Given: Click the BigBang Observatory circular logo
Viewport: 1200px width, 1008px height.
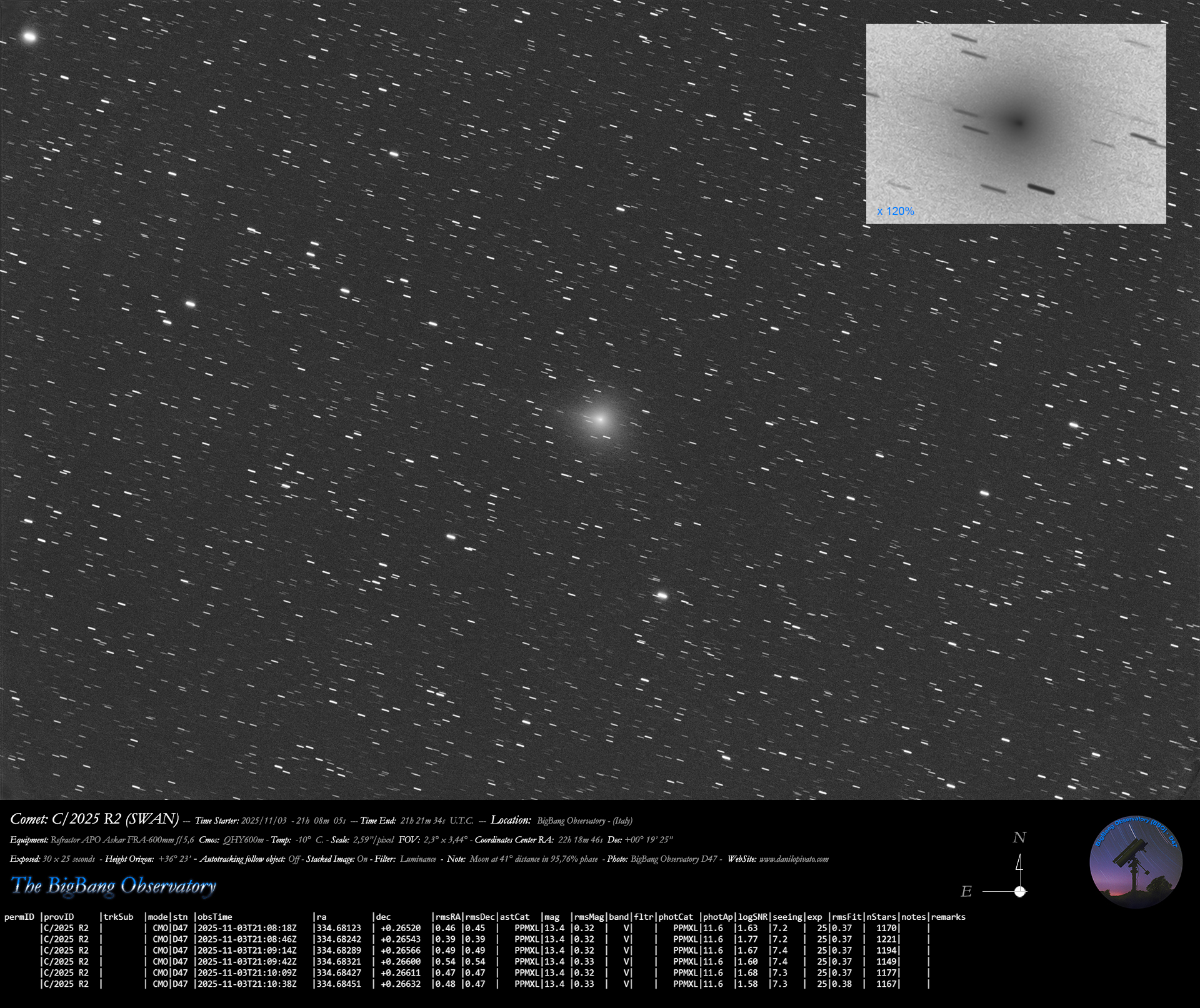Looking at the screenshot, I should 1135,861.
